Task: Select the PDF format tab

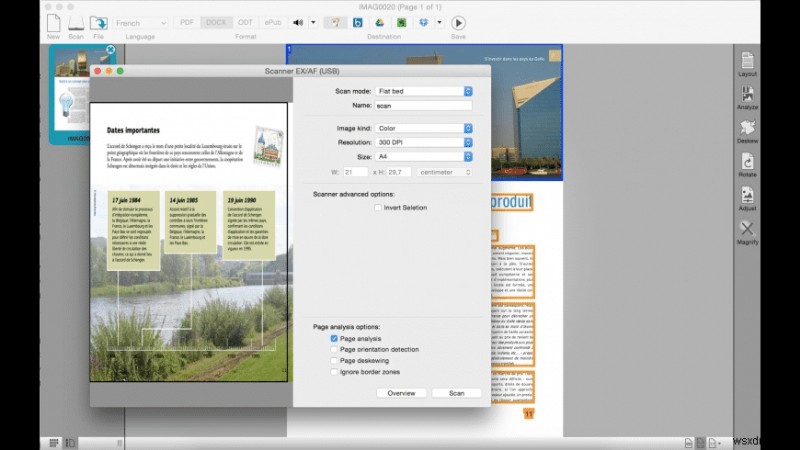Action: coord(187,22)
